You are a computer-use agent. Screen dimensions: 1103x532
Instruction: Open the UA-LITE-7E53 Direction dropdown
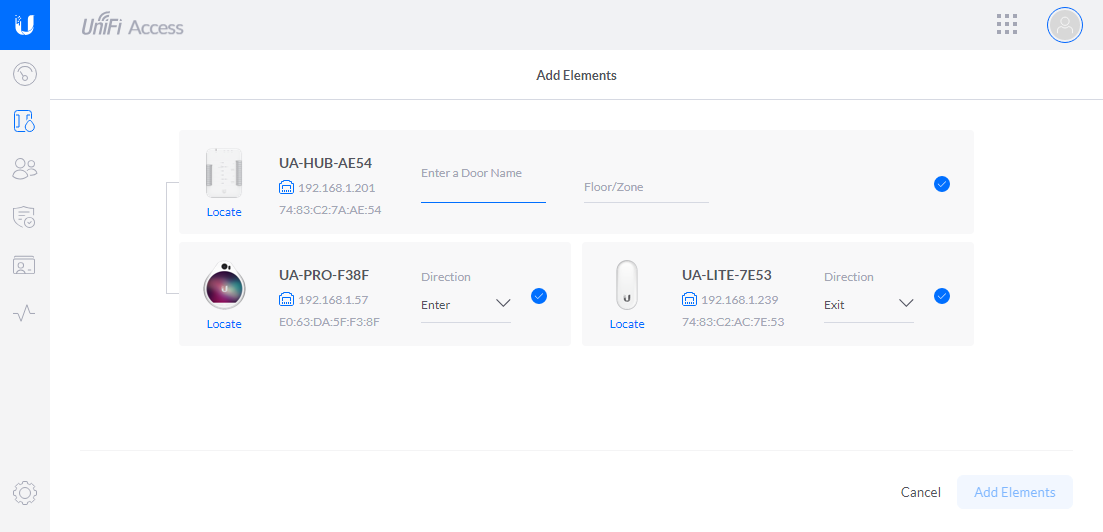(868, 305)
